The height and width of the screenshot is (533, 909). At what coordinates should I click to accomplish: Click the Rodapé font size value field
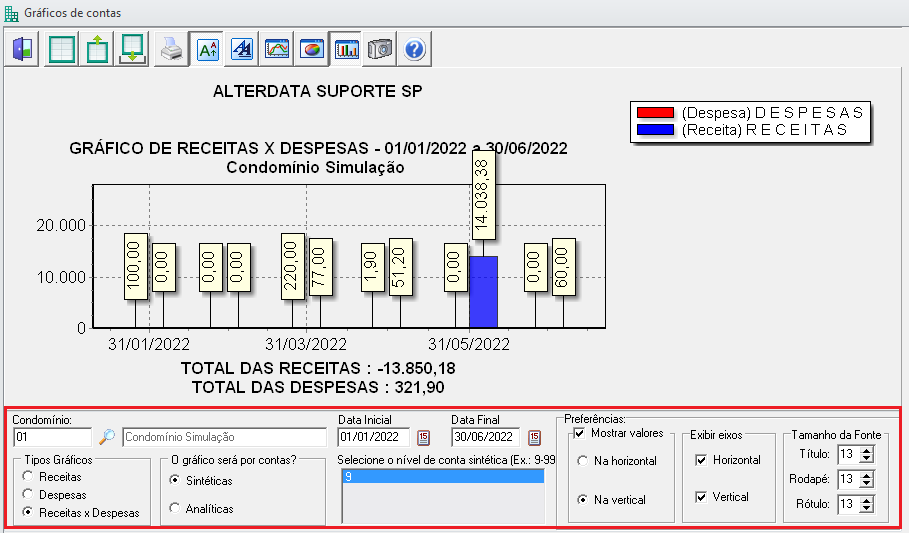(x=849, y=479)
